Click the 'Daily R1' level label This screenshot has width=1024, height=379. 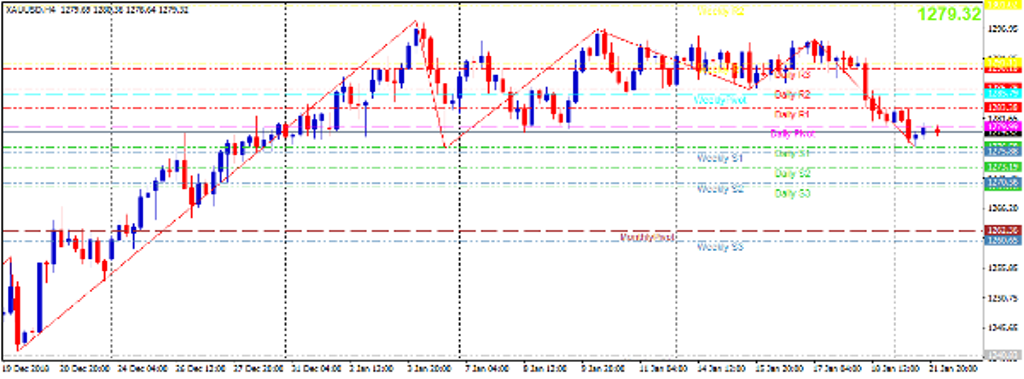click(x=792, y=114)
